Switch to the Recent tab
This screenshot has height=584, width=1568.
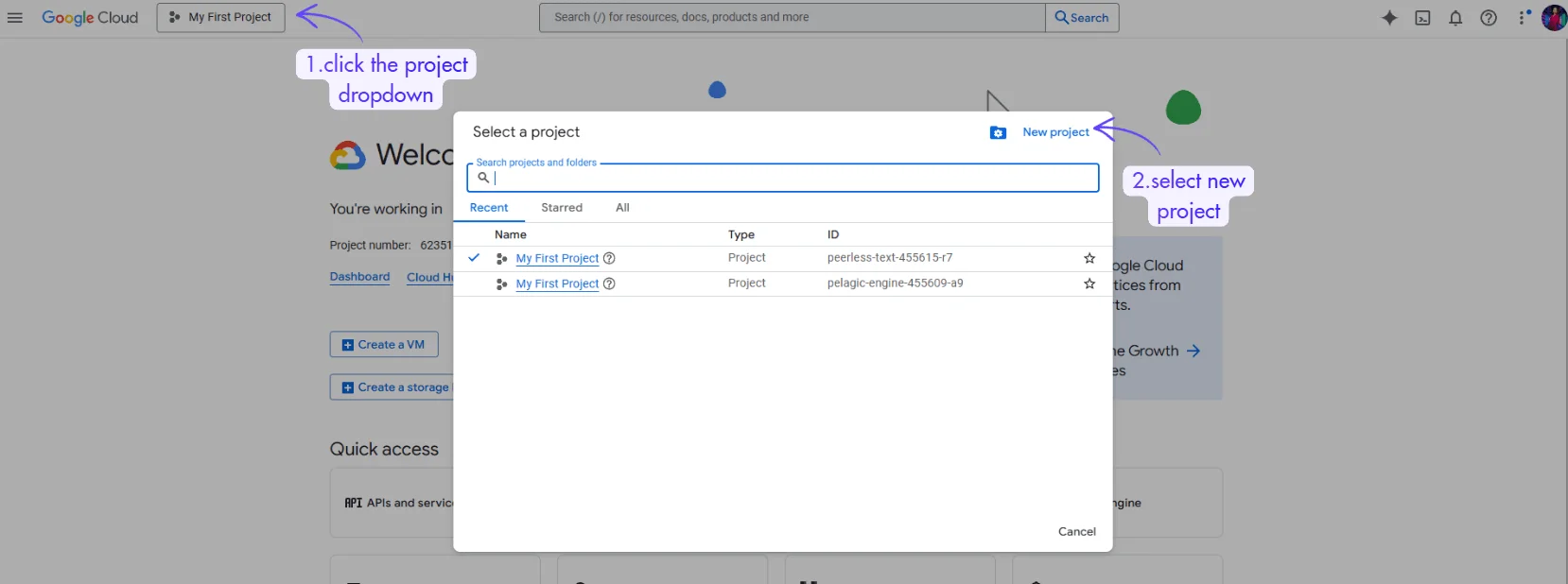[x=489, y=208]
